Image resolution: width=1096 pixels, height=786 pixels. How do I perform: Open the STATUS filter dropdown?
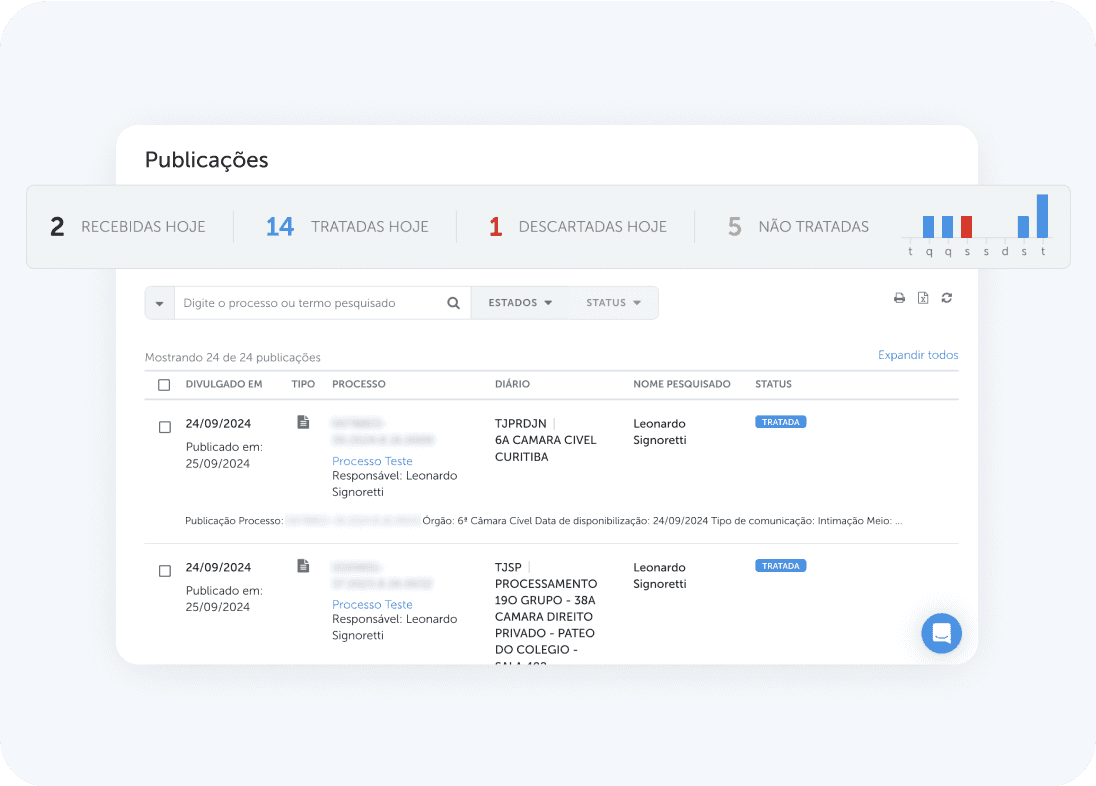[613, 302]
